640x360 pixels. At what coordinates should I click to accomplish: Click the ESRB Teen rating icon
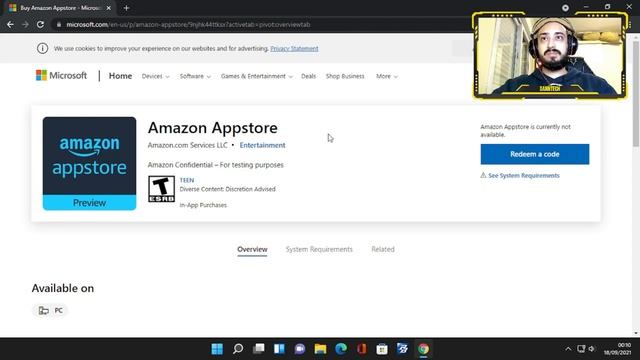(162, 189)
